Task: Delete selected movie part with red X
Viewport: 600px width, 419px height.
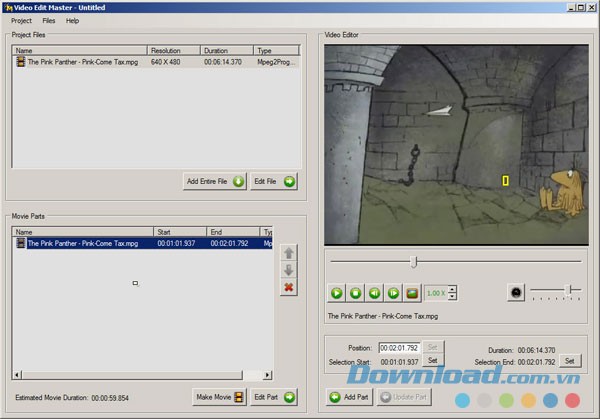Action: click(289, 287)
